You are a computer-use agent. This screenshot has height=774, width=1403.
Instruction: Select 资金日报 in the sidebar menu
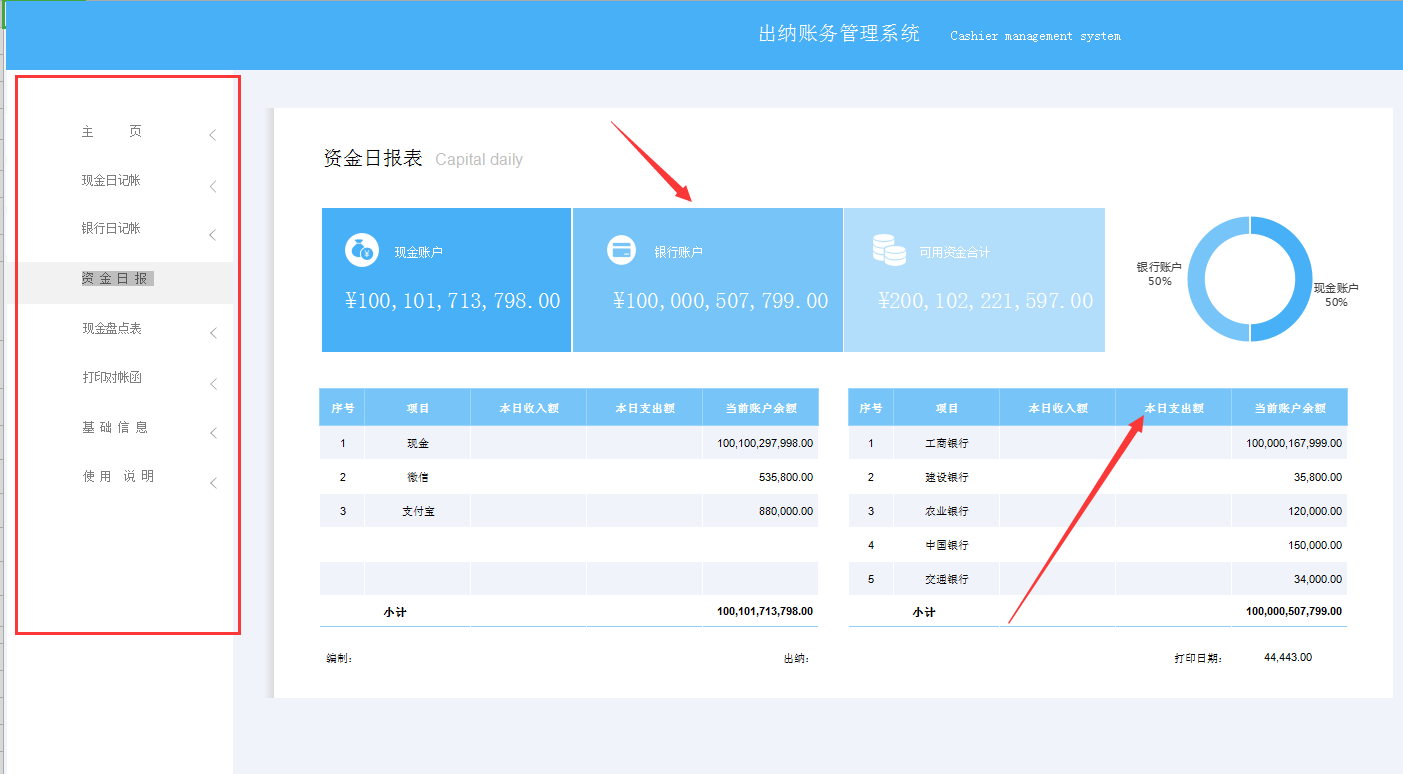[x=117, y=277]
